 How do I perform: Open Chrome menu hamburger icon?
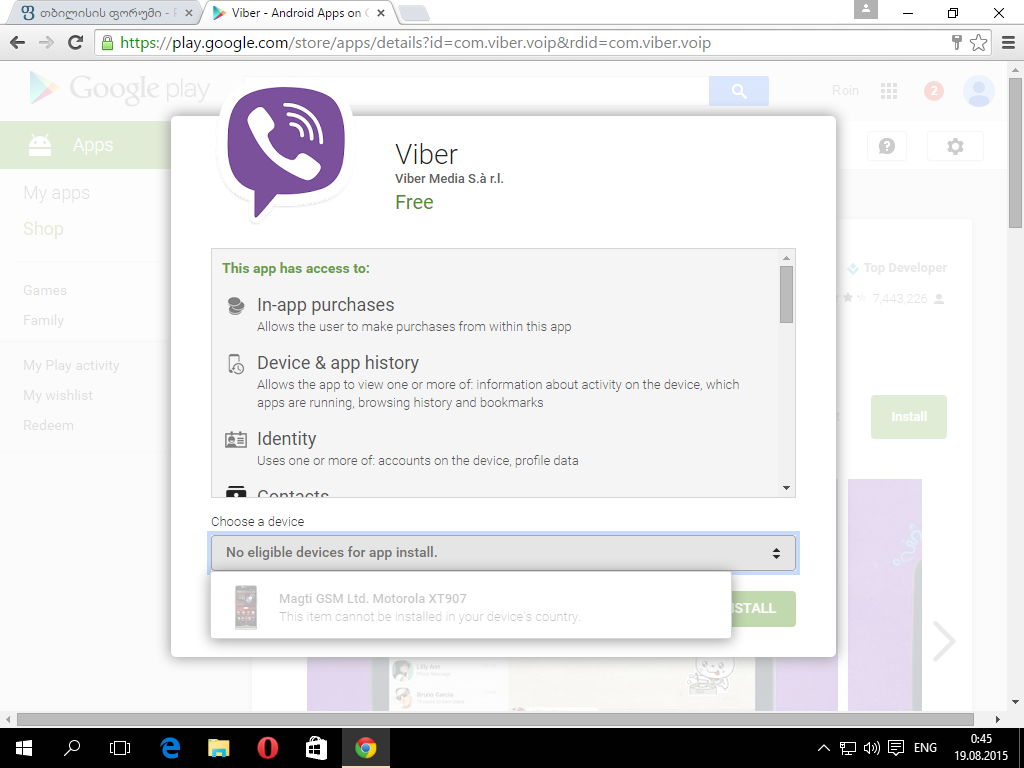coord(1008,43)
